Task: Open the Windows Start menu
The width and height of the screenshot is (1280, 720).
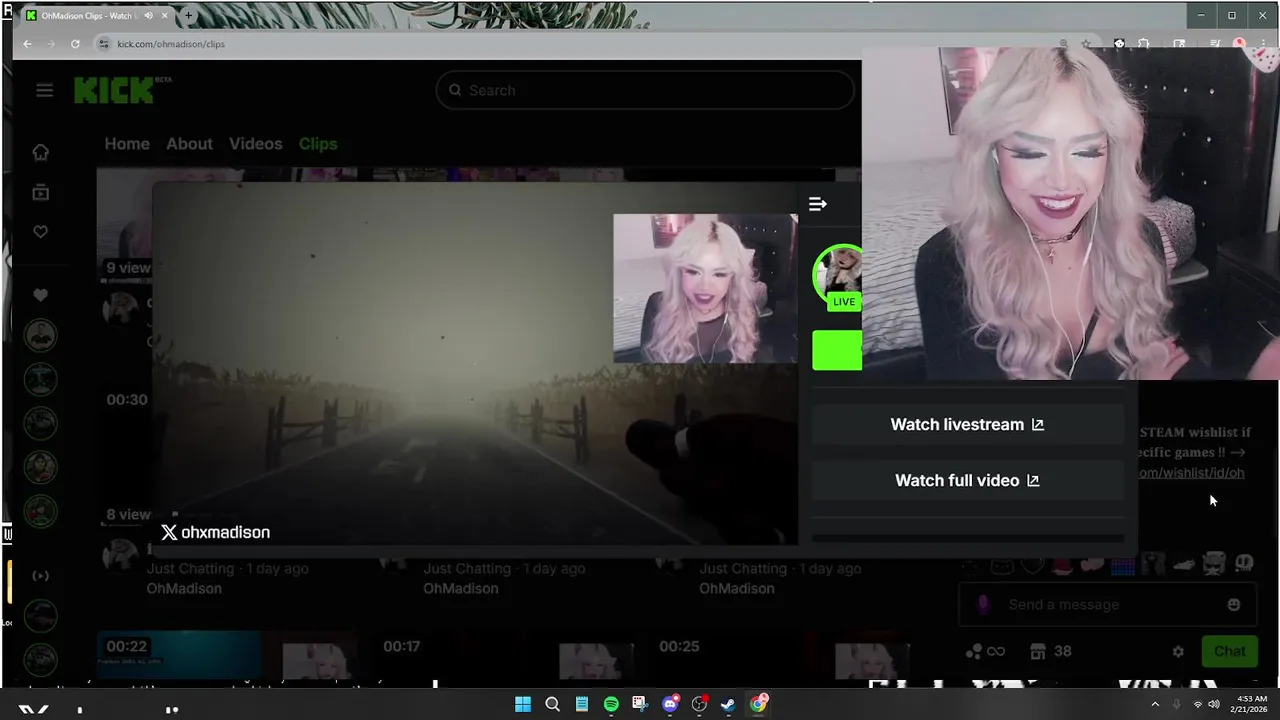Action: pos(523,704)
